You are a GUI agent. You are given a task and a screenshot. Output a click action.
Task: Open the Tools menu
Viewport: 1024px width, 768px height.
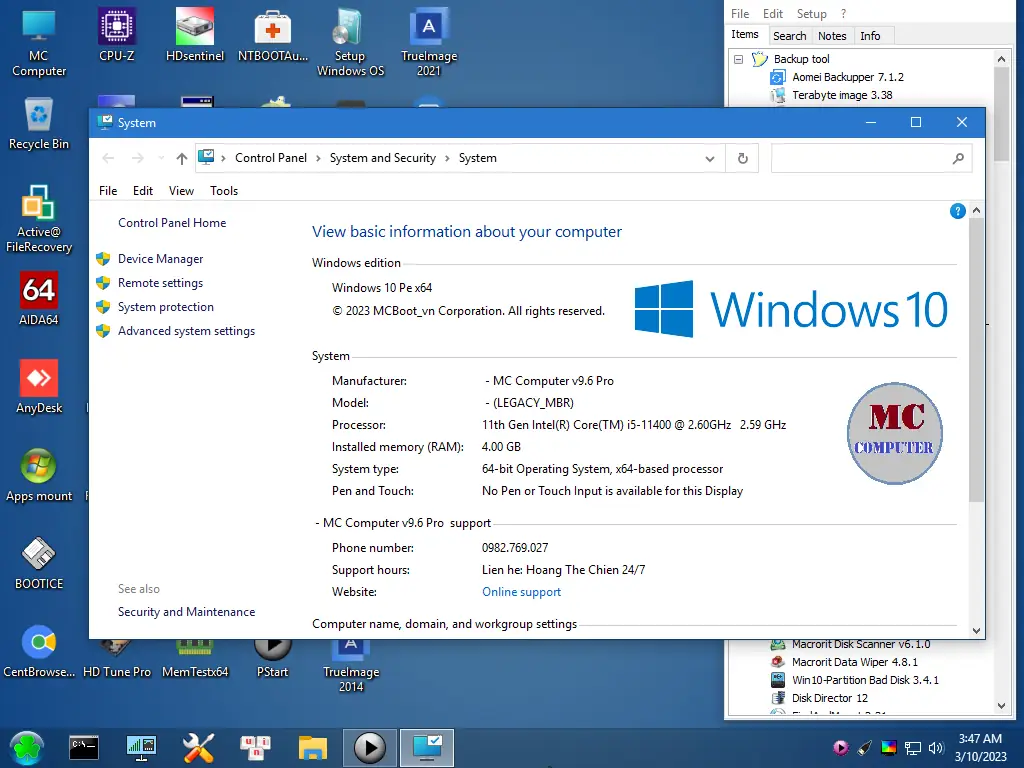click(223, 191)
